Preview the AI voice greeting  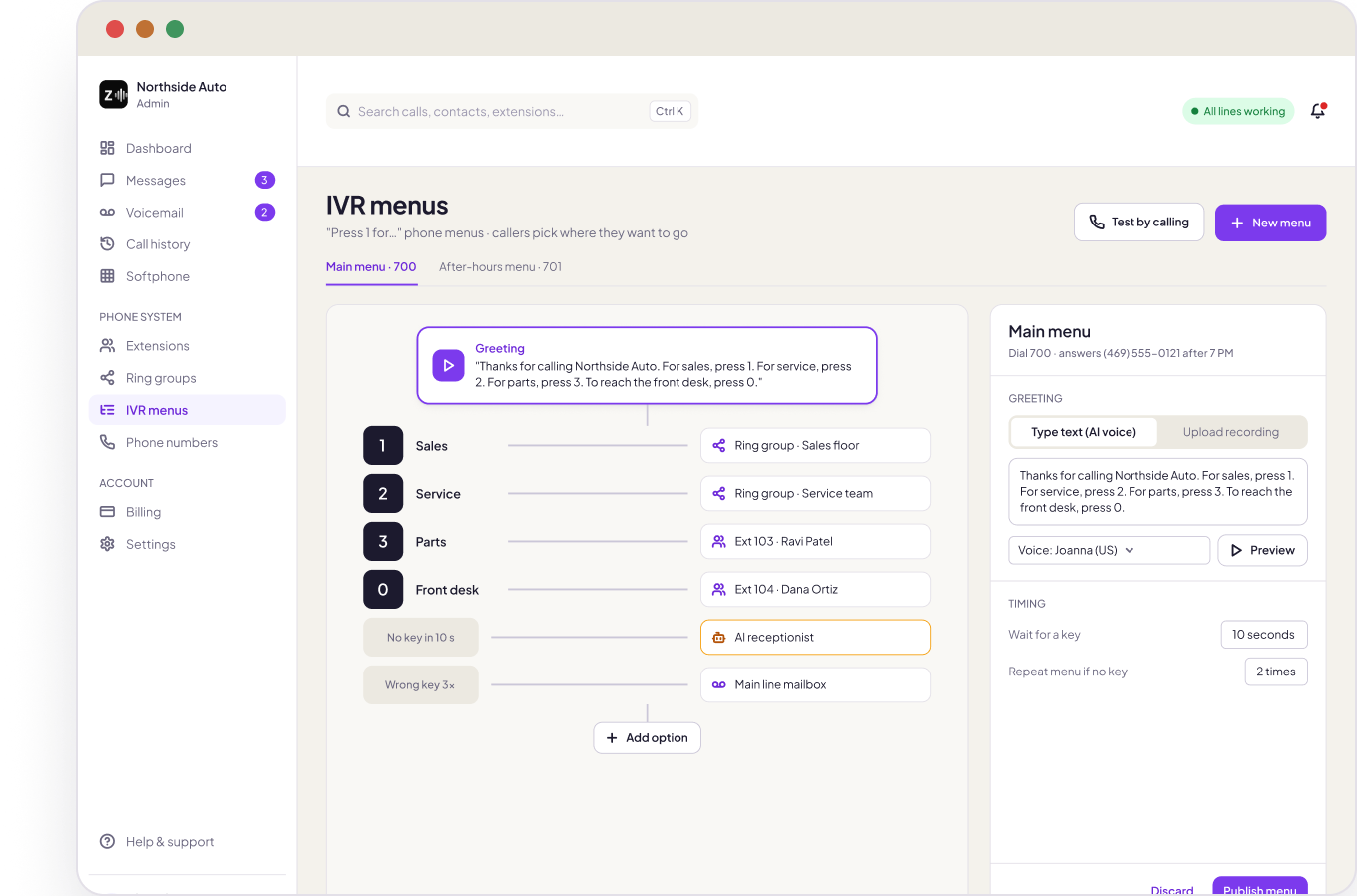[1262, 550]
